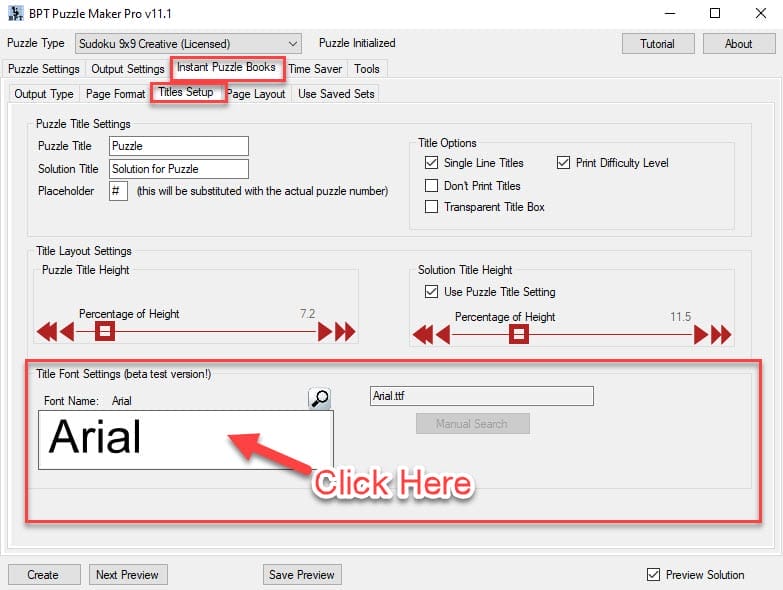Open the Time Saver tab
This screenshot has width=783, height=590.
315,69
